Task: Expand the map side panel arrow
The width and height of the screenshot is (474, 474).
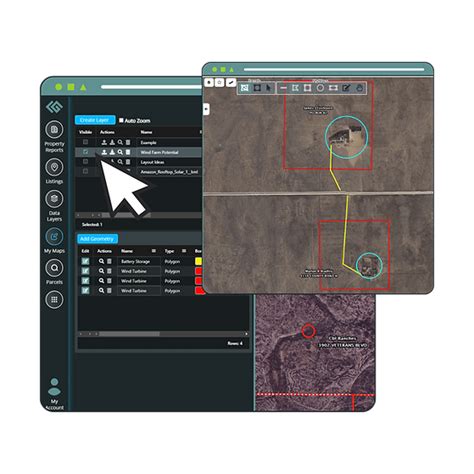Action: [x=206, y=109]
